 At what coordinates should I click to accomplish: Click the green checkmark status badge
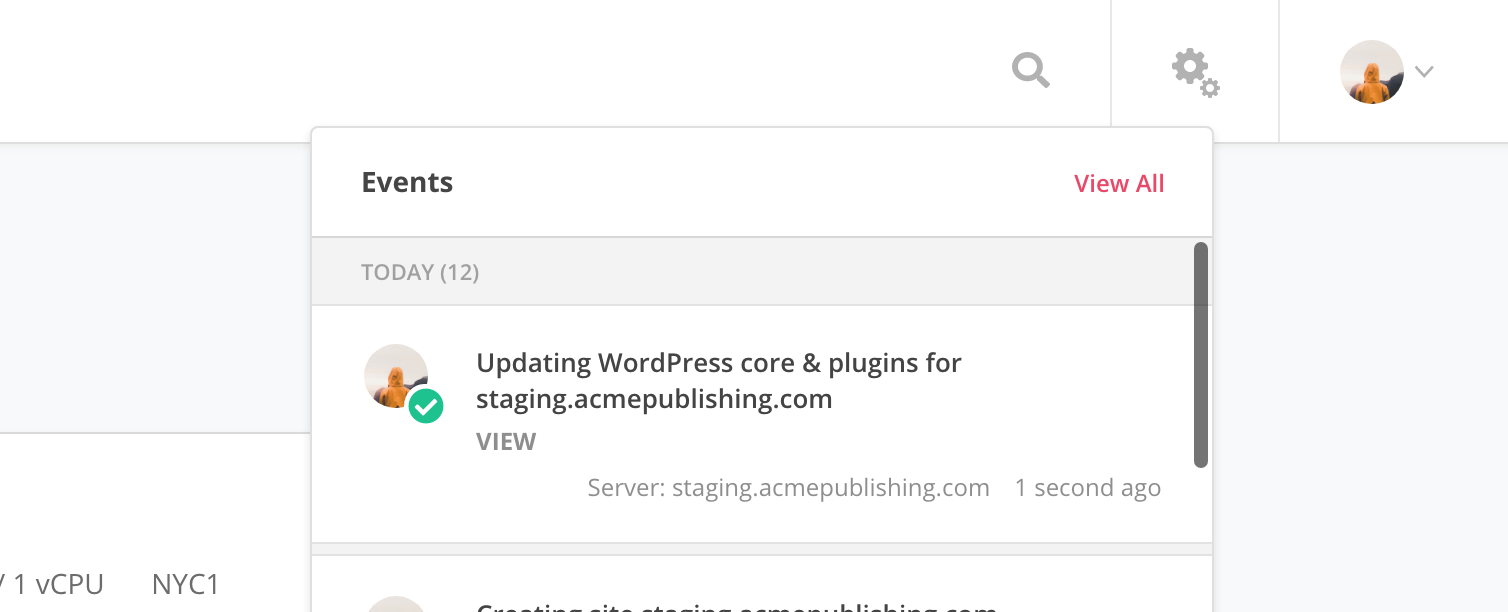(426, 406)
